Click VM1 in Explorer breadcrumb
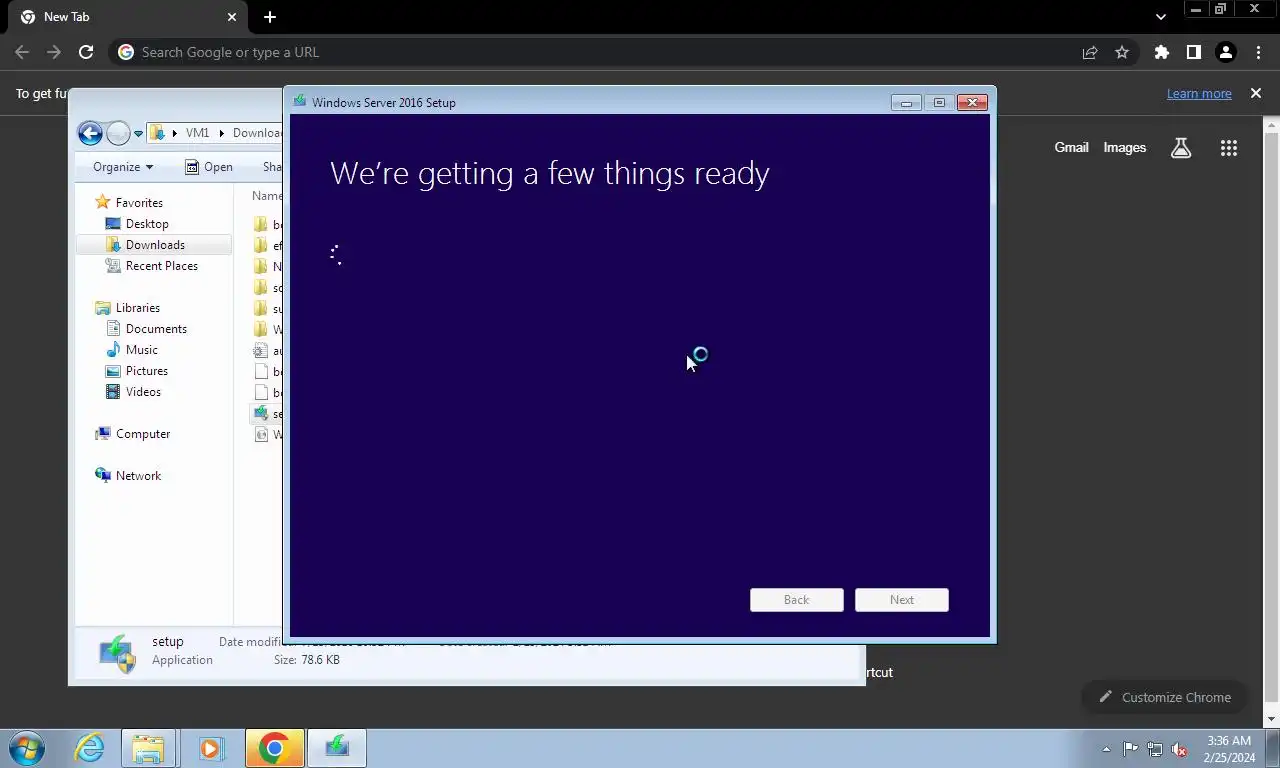Viewport: 1280px width, 768px height. (197, 133)
